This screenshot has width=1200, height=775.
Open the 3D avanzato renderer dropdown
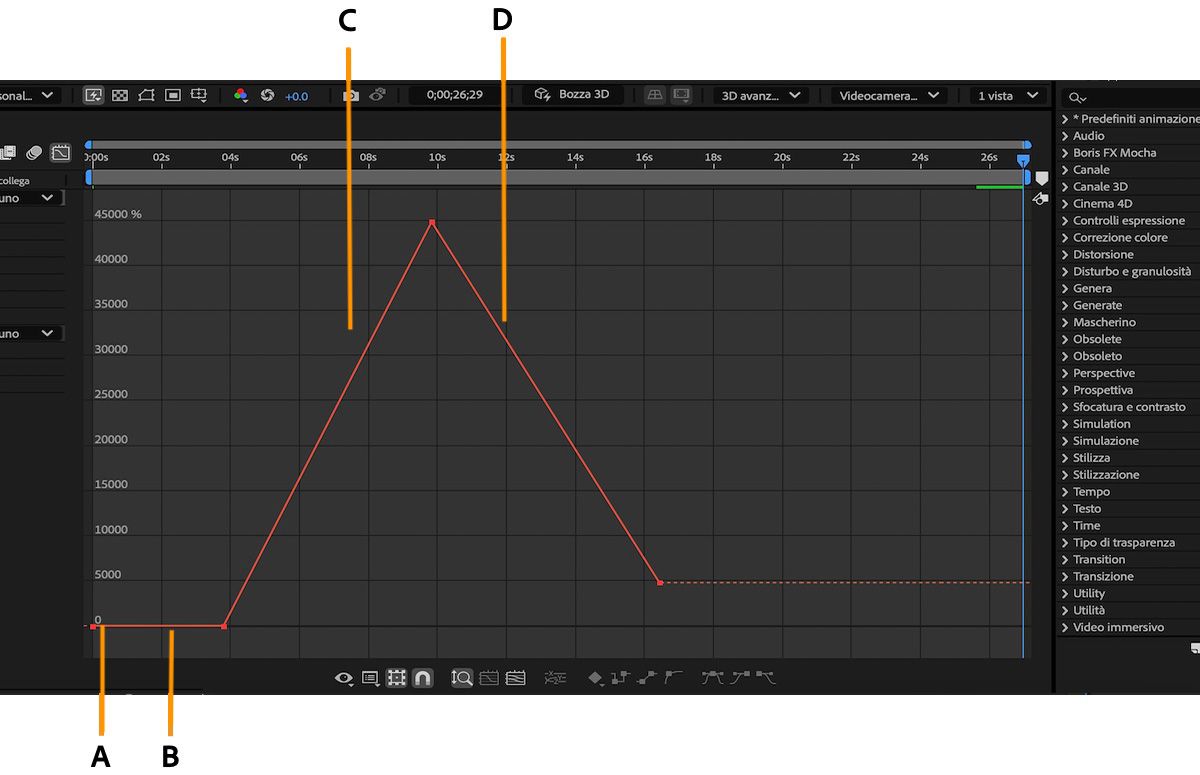click(758, 96)
